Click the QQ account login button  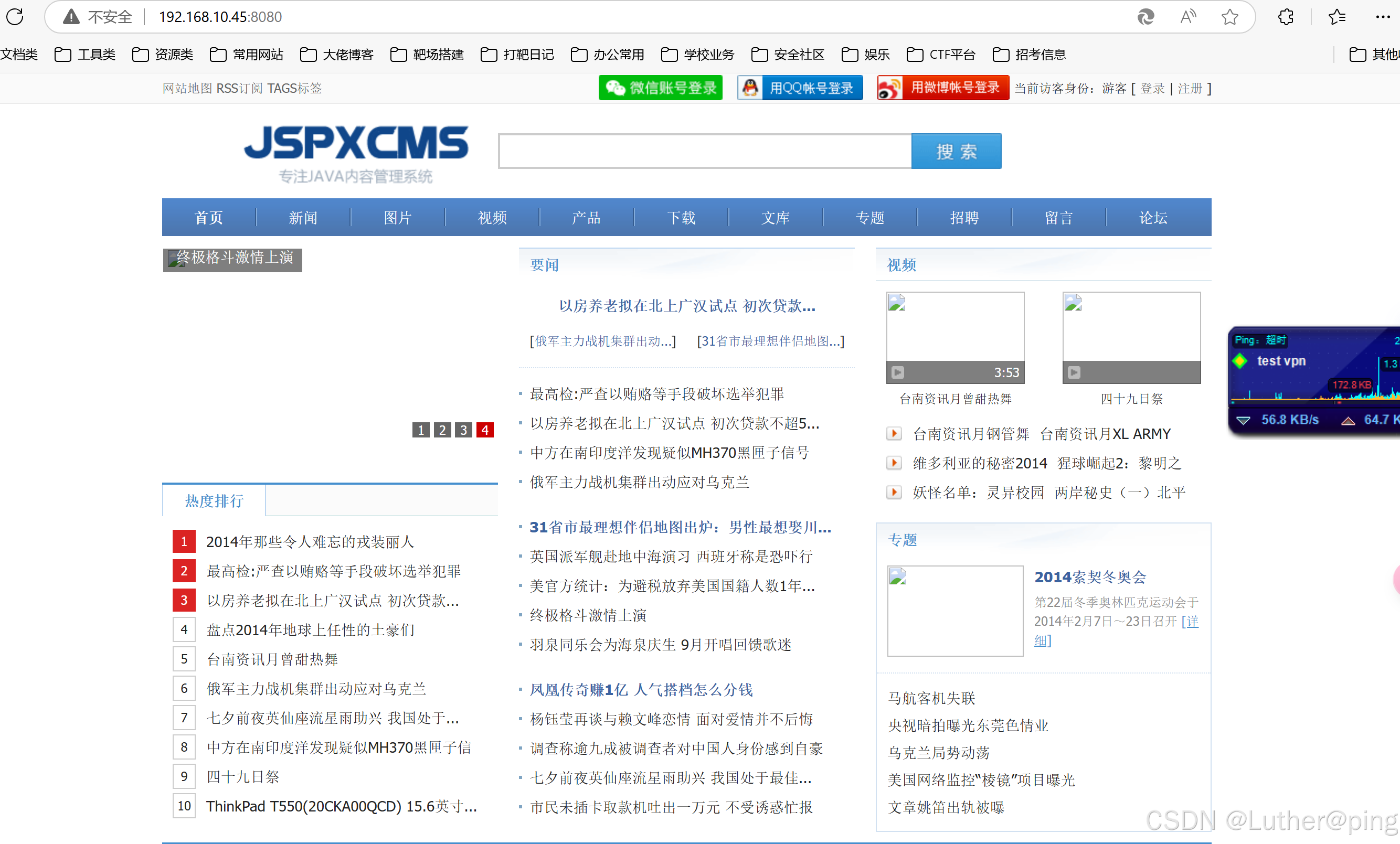[799, 88]
